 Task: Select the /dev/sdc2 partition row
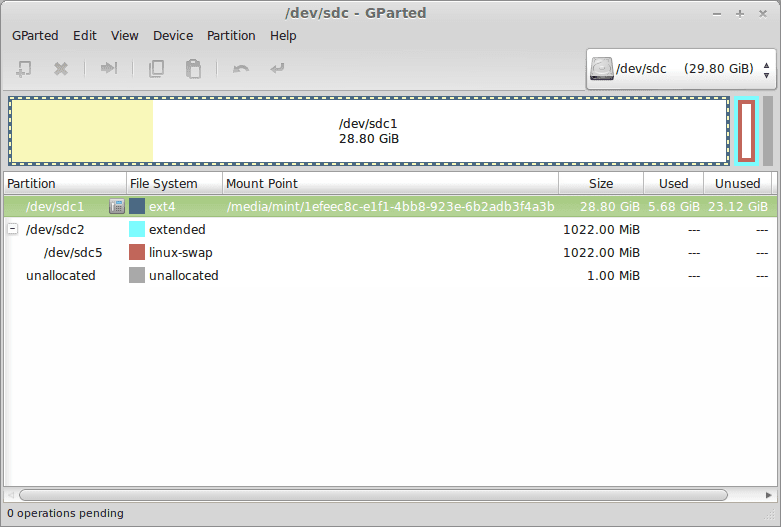(x=390, y=229)
